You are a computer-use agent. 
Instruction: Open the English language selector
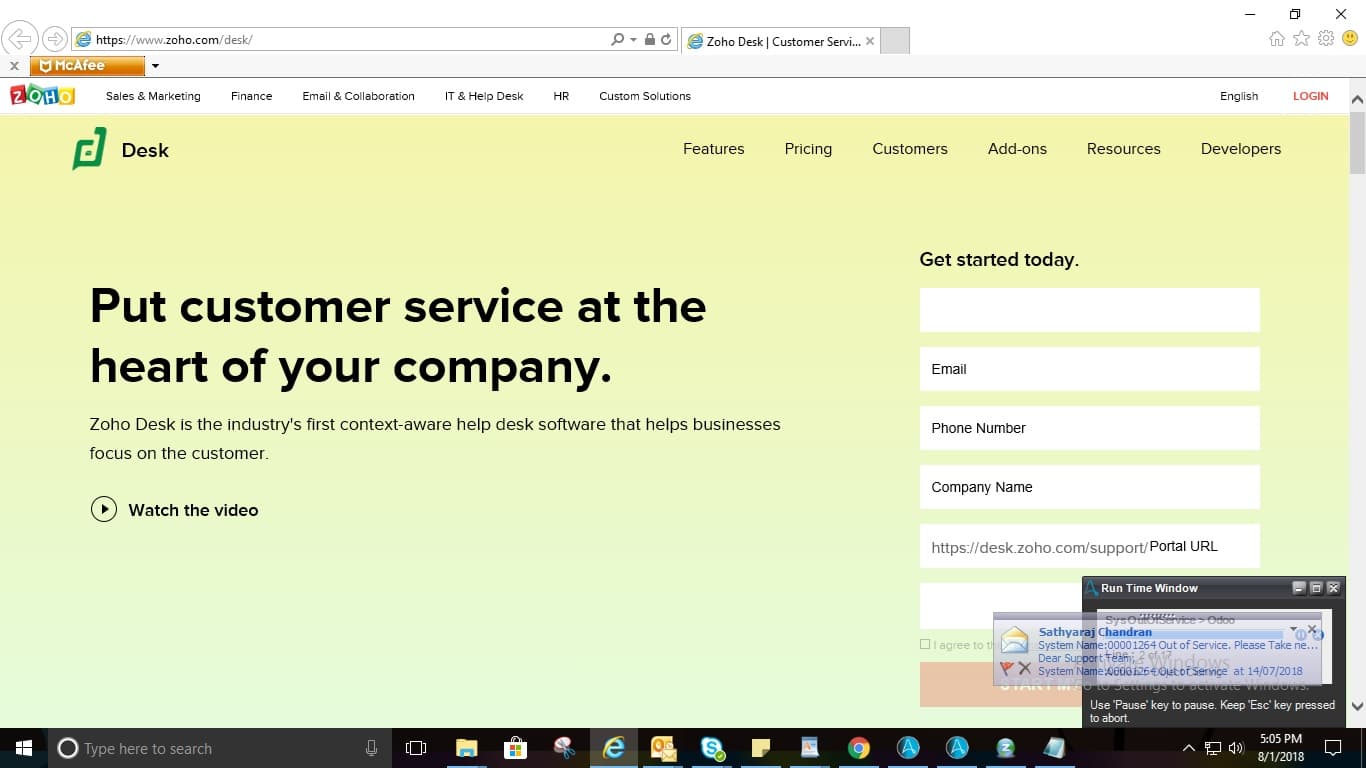1239,96
